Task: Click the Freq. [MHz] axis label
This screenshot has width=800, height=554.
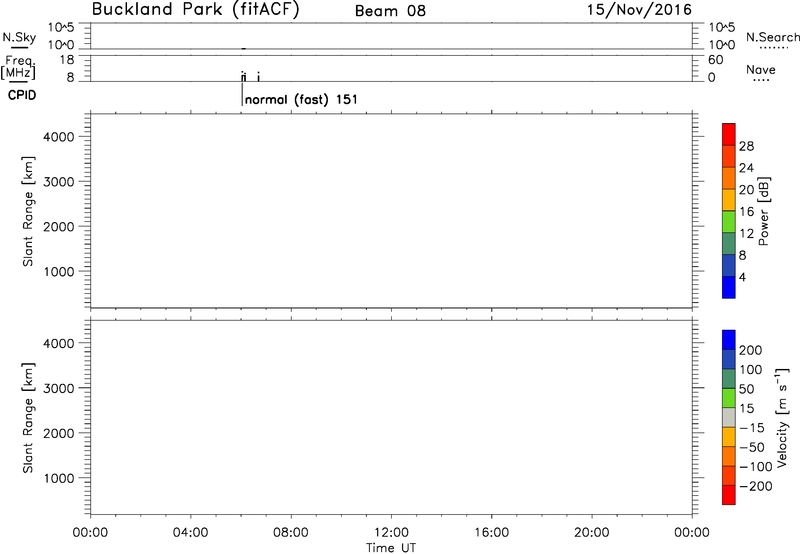Action: click(18, 67)
